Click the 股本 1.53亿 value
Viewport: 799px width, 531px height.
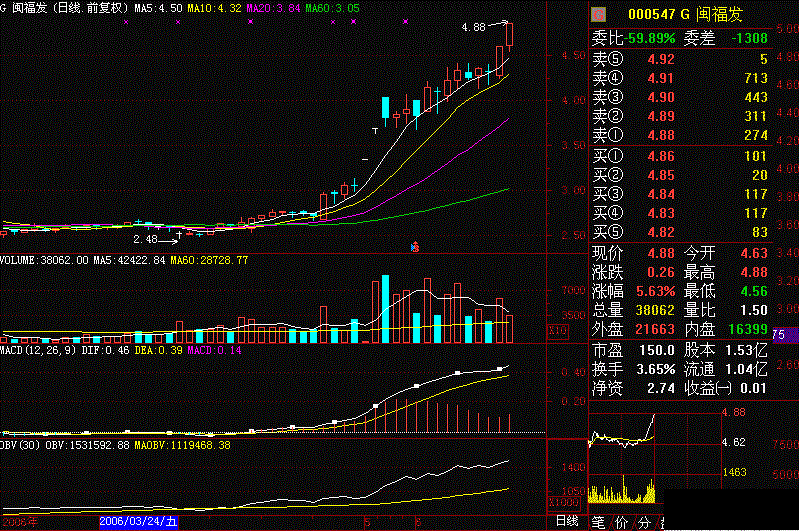tap(749, 350)
